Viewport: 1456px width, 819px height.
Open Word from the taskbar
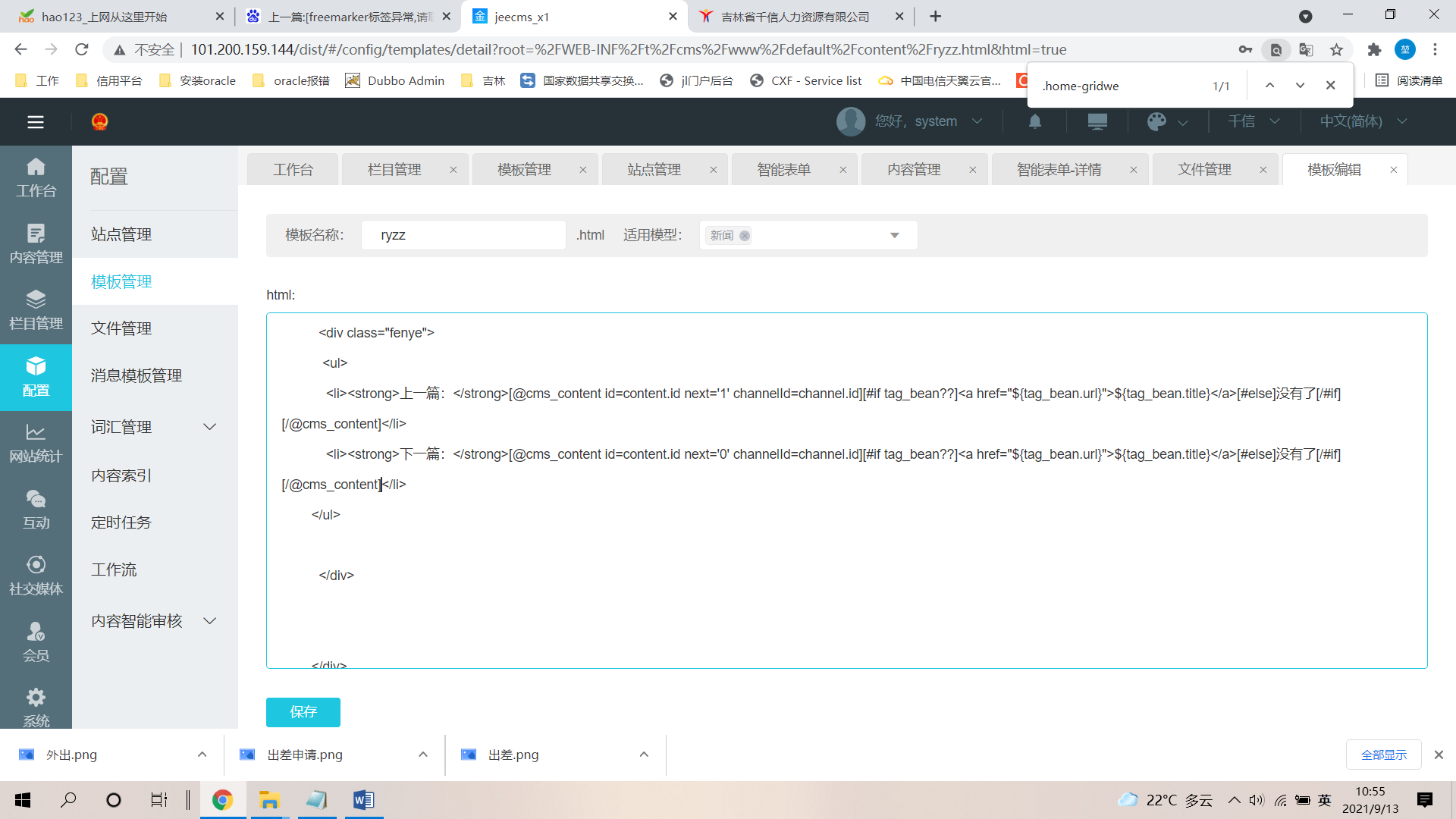point(363,800)
